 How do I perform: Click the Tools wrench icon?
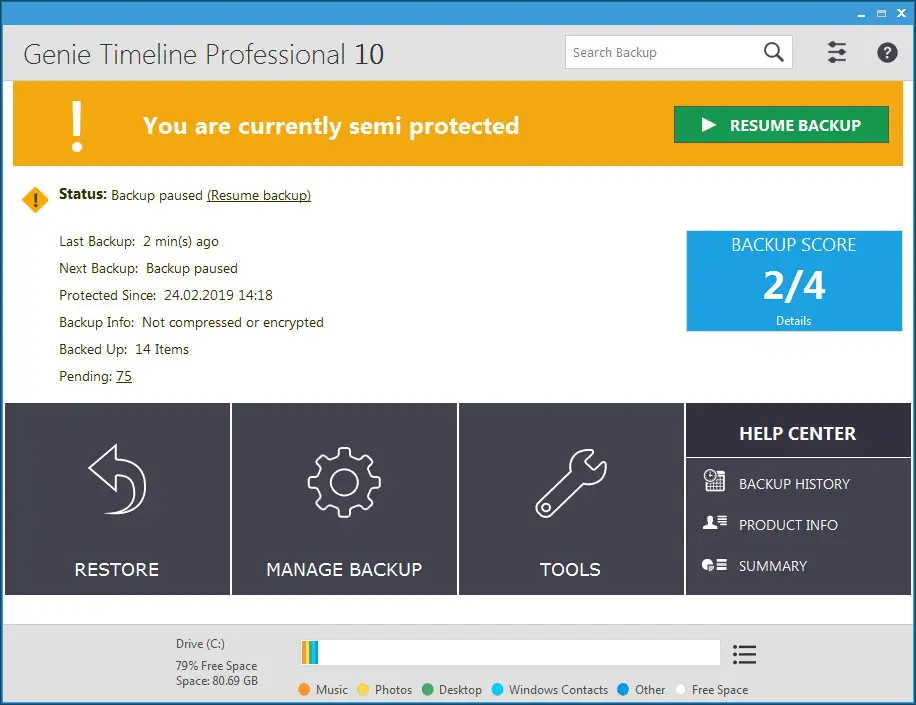click(x=571, y=482)
